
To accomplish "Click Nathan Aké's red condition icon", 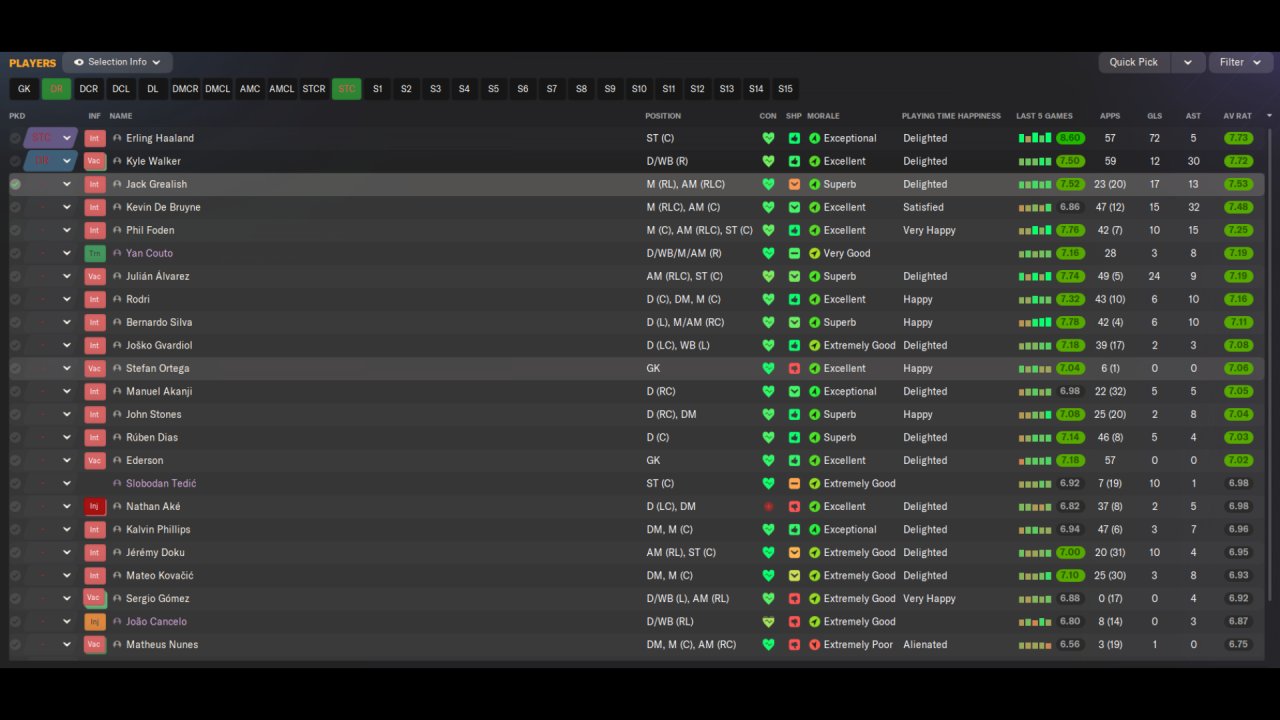I will point(768,506).
